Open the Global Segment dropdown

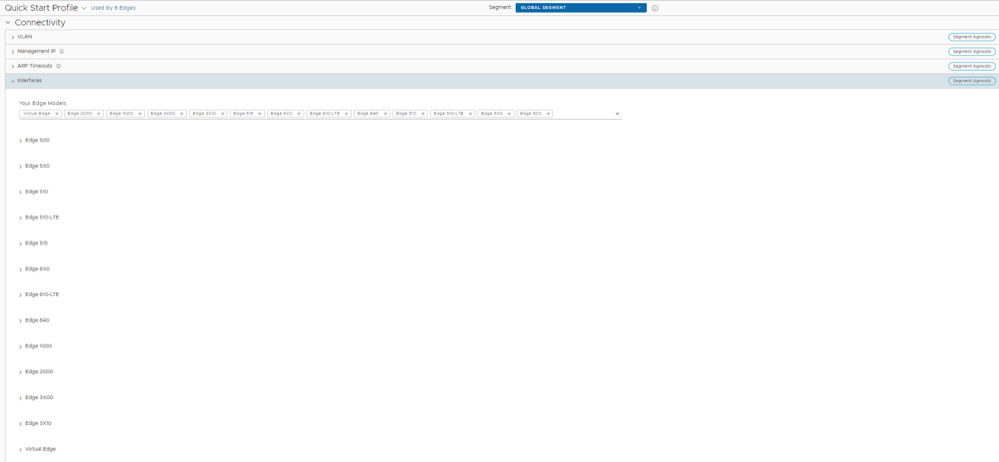tap(580, 8)
